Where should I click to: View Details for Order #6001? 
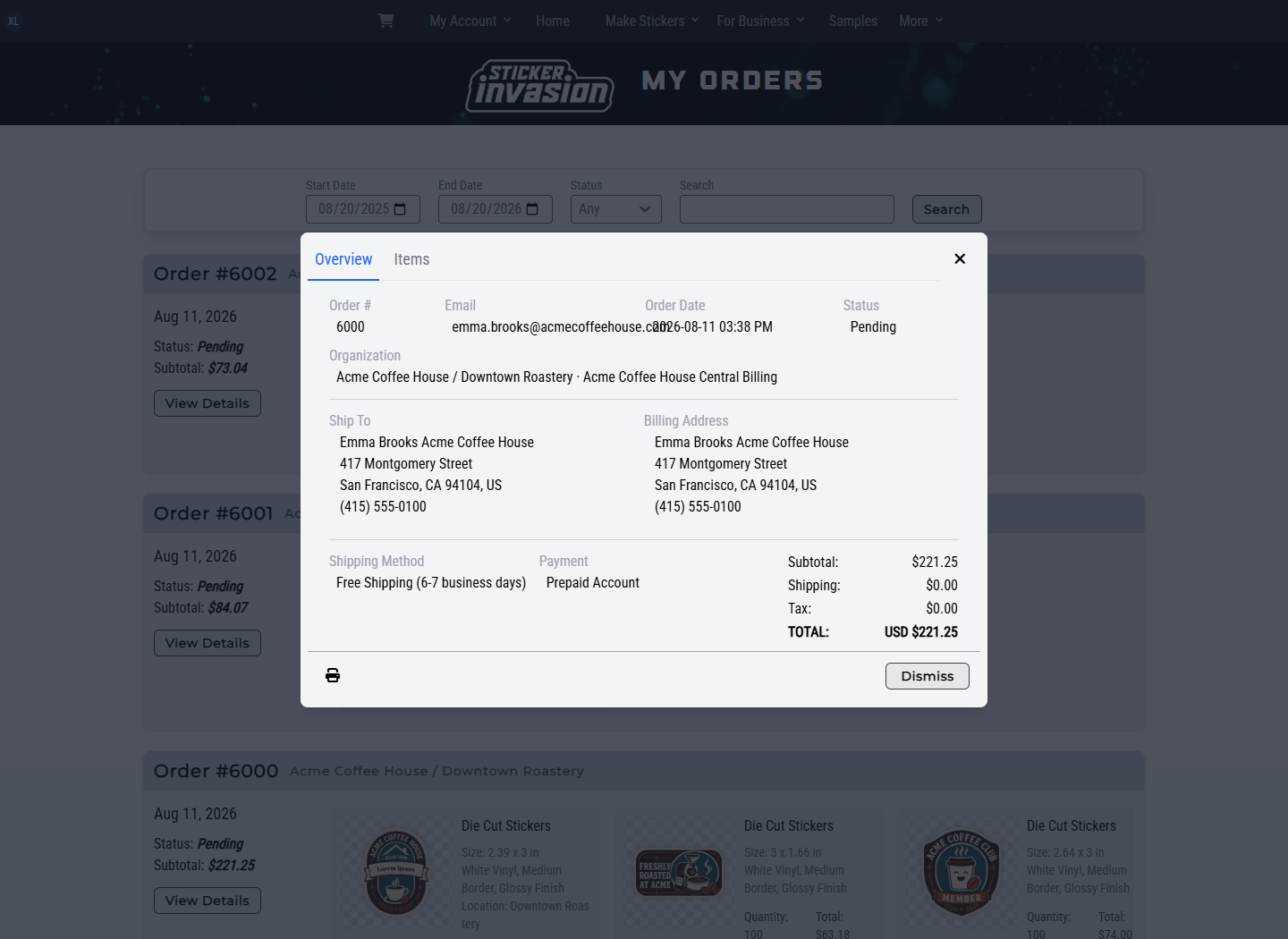pos(208,643)
